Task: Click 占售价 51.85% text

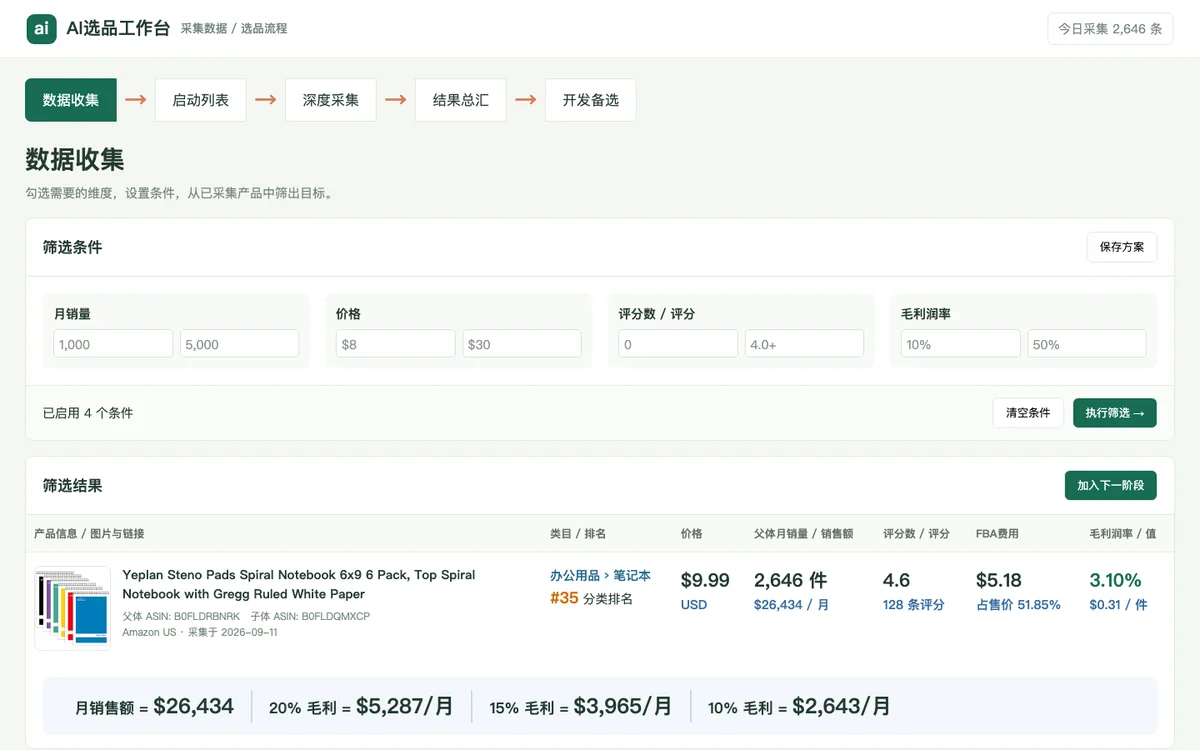Action: [x=1018, y=605]
